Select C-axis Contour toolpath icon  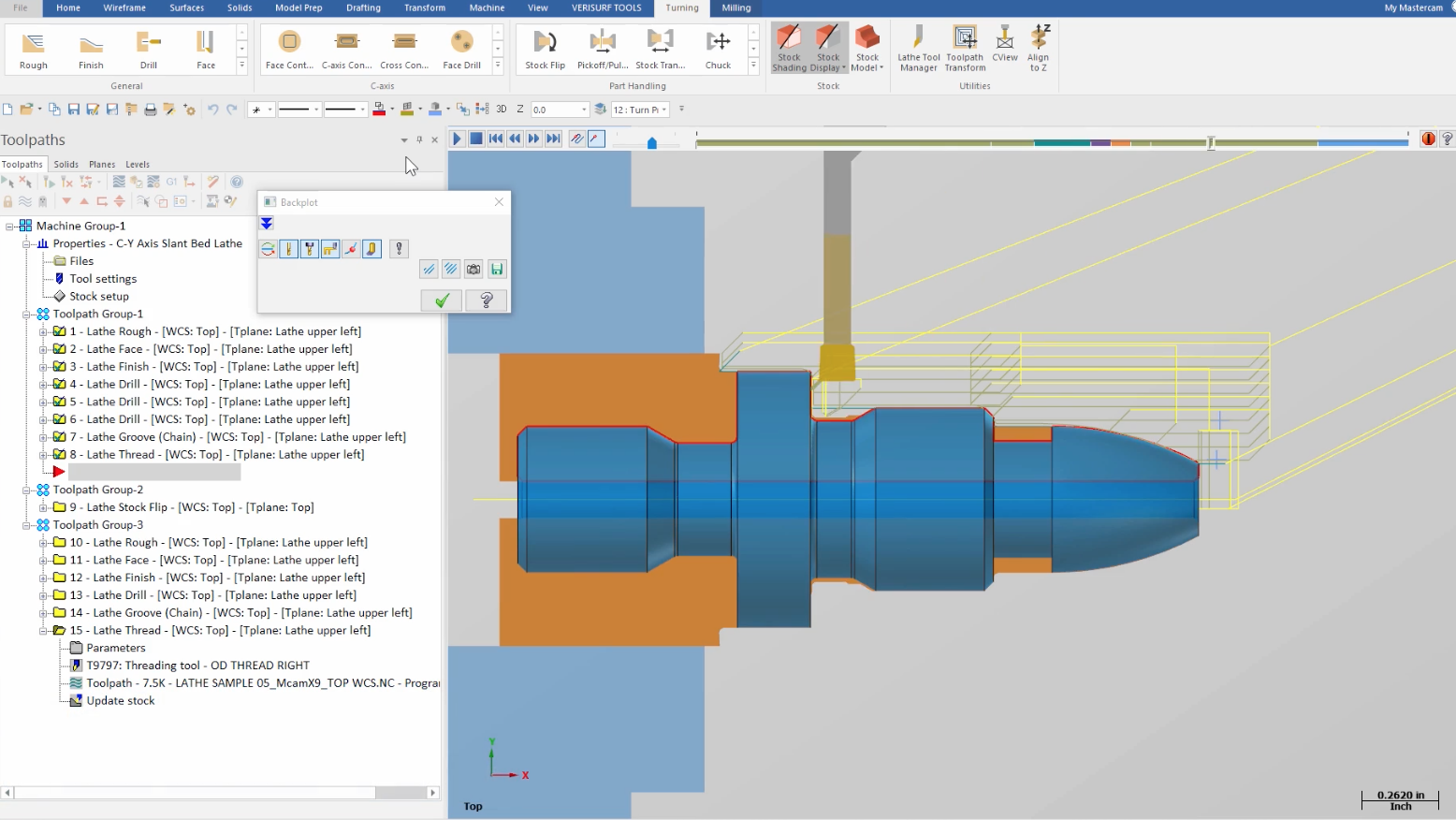pos(347,50)
